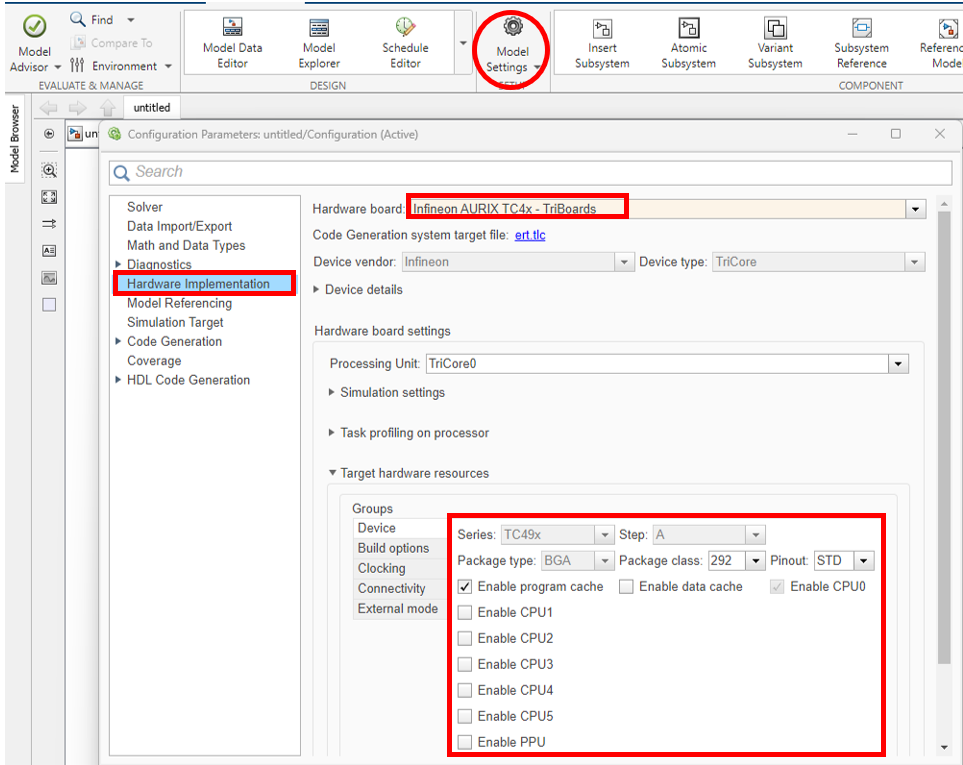963x765 pixels.
Task: Click the Insert Subsystem icon
Action: [602, 29]
